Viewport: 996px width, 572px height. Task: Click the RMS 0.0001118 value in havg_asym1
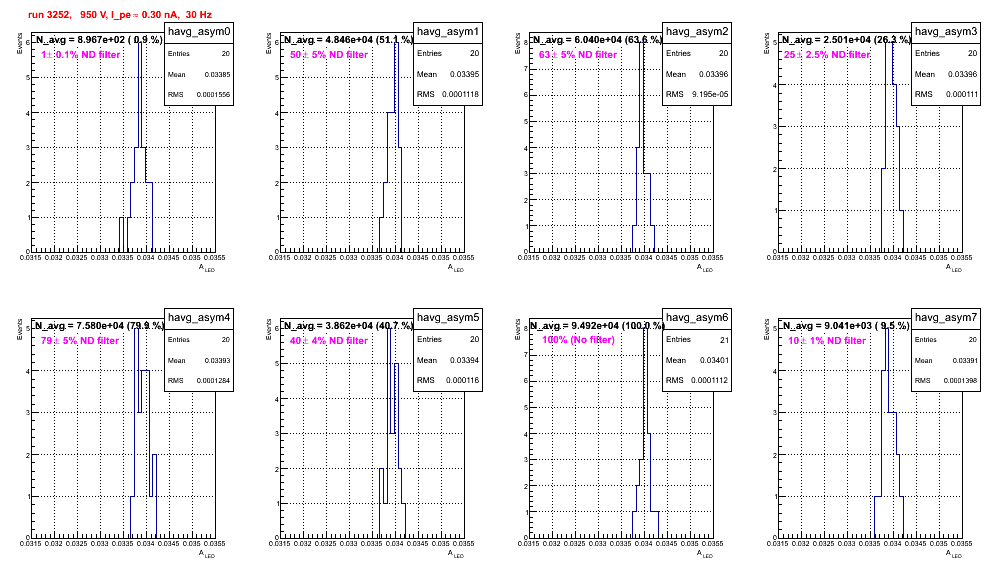461,94
